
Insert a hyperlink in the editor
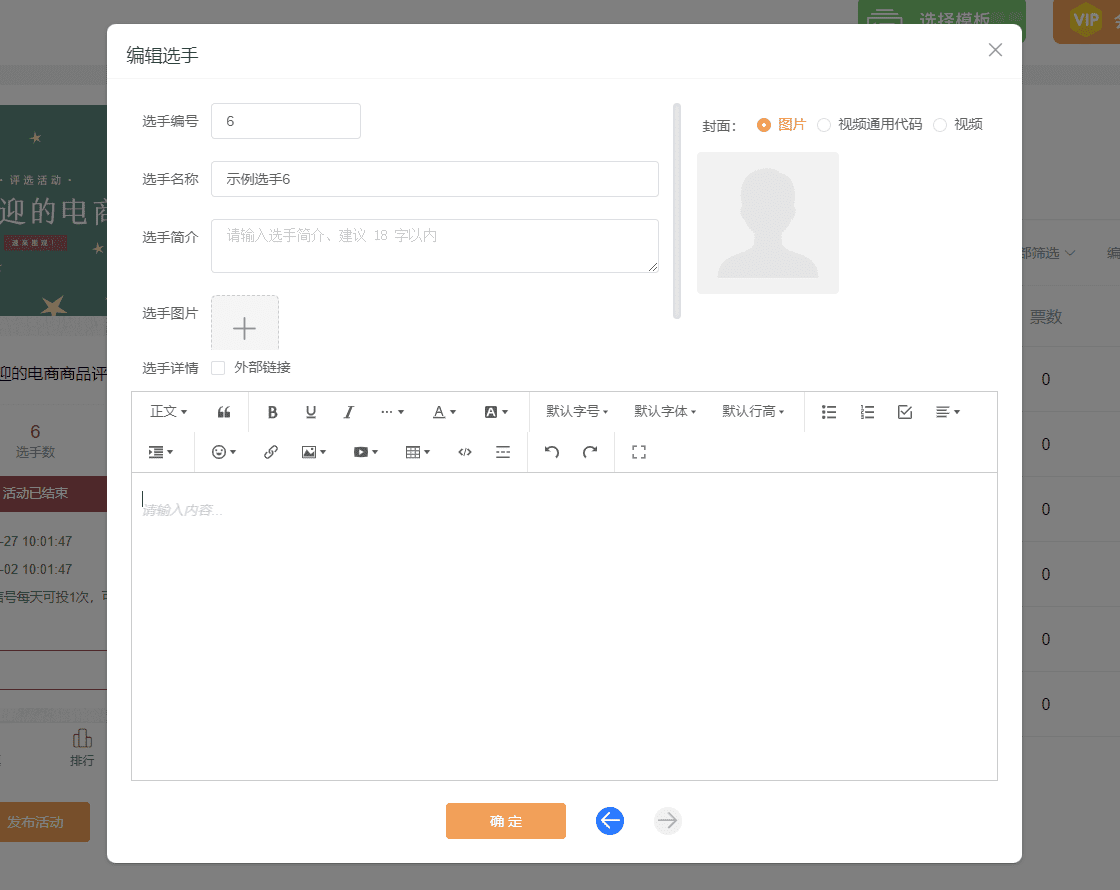click(x=270, y=451)
